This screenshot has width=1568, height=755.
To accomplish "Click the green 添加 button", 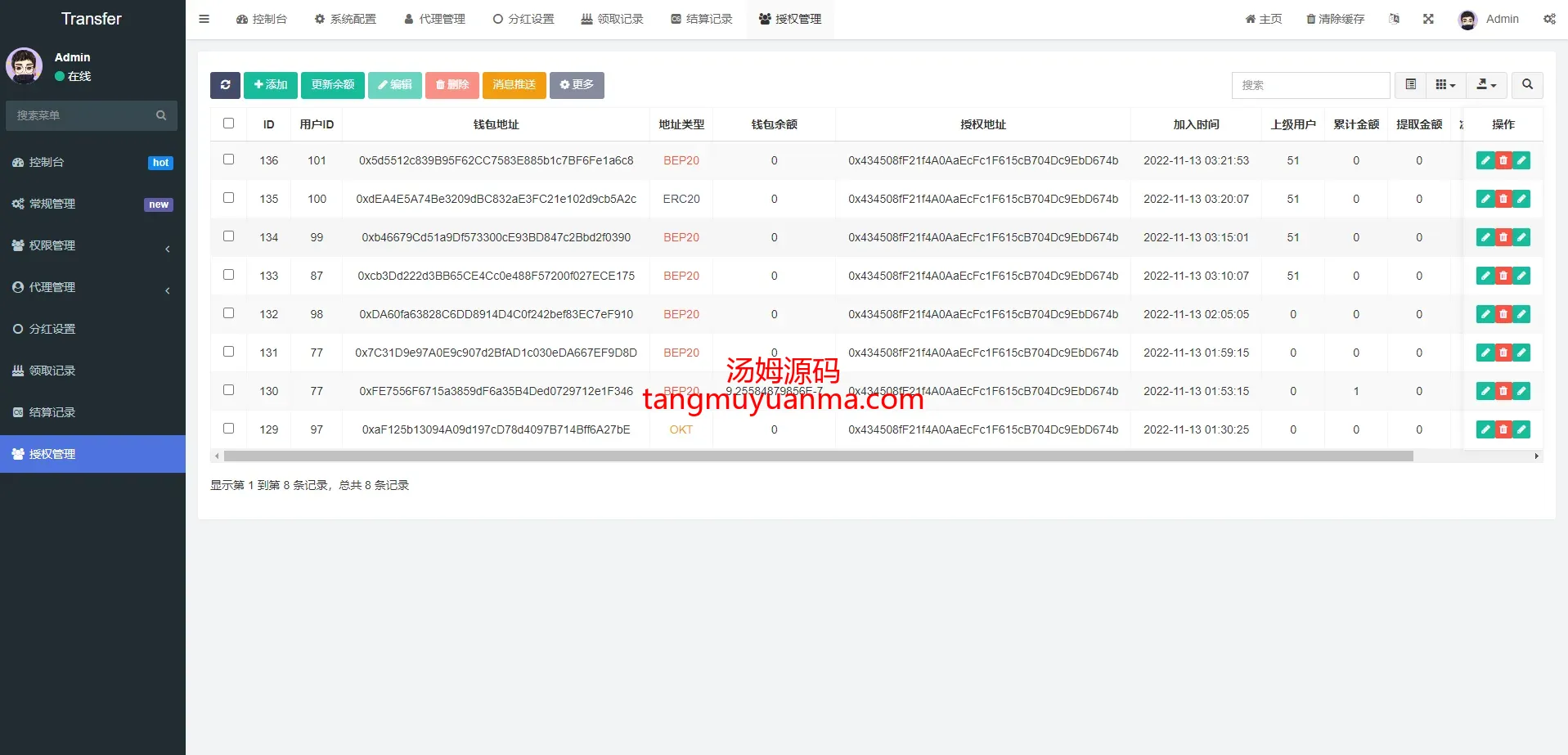I will pos(271,85).
